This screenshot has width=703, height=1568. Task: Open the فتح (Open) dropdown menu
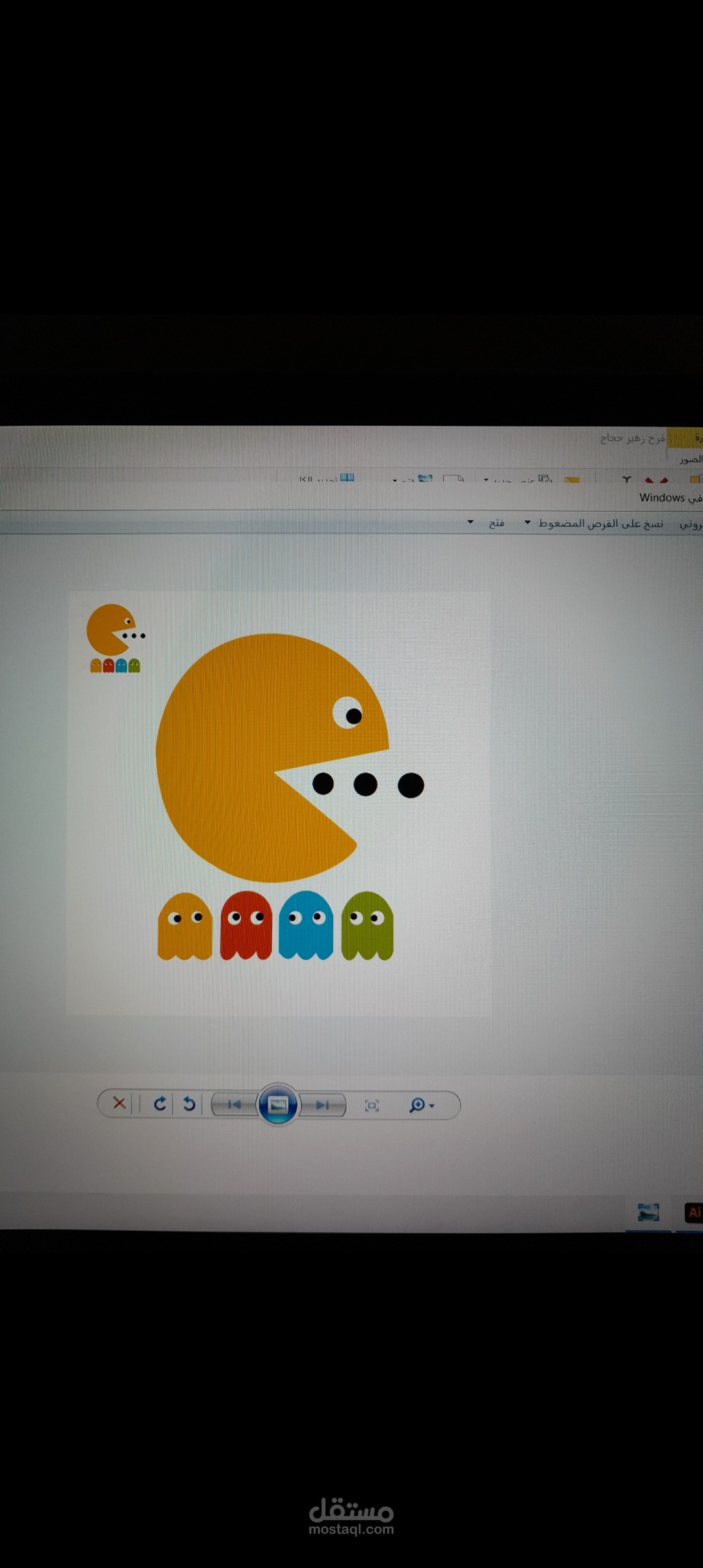tap(470, 522)
